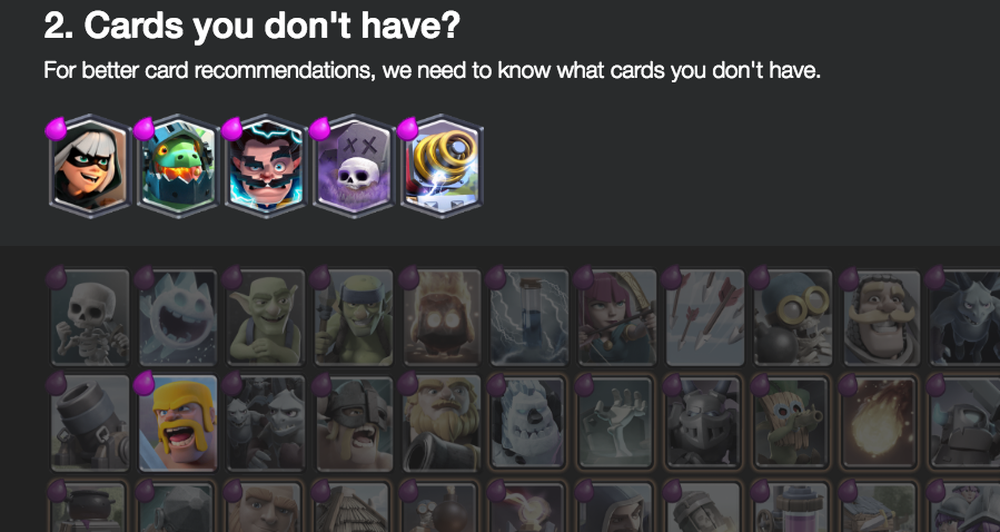Click the Fireball spell card

point(881,423)
